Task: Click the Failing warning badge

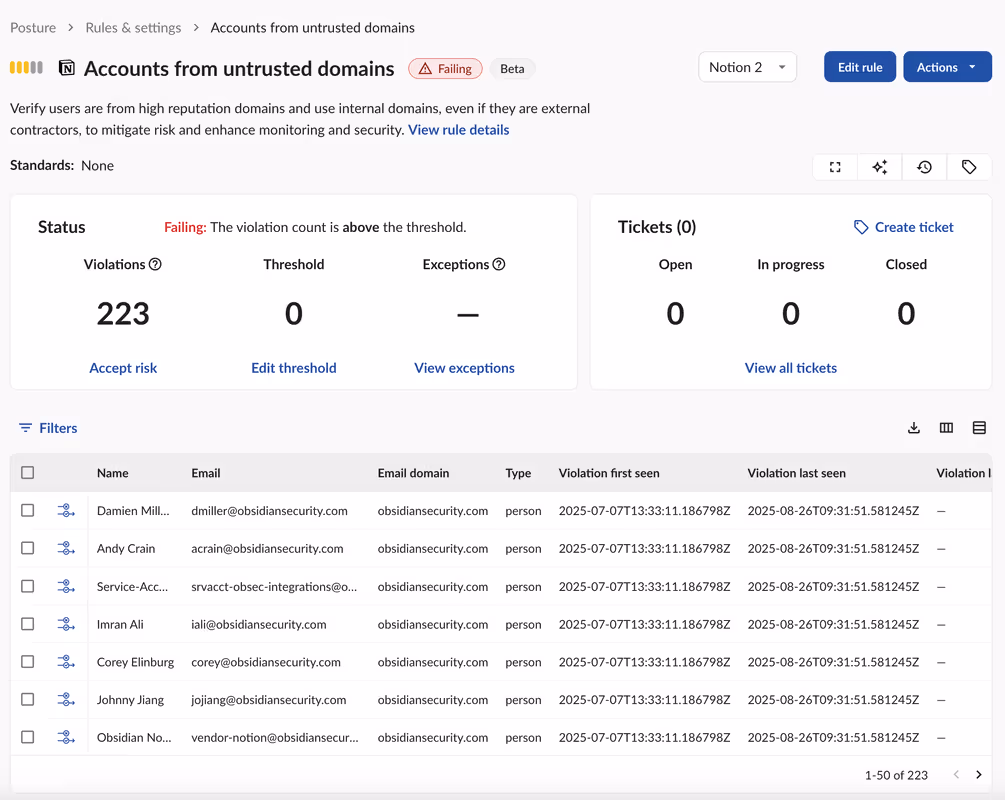Action: [x=445, y=69]
